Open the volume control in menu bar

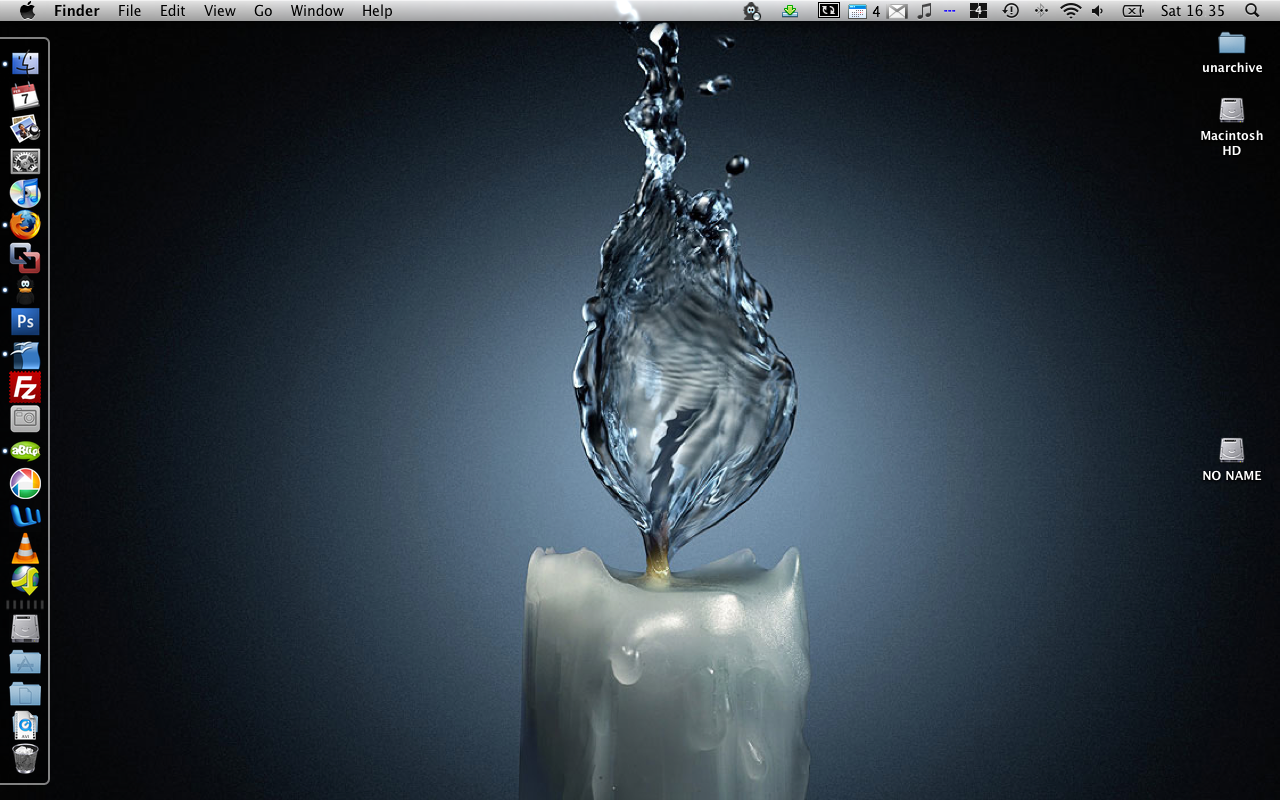(1098, 11)
